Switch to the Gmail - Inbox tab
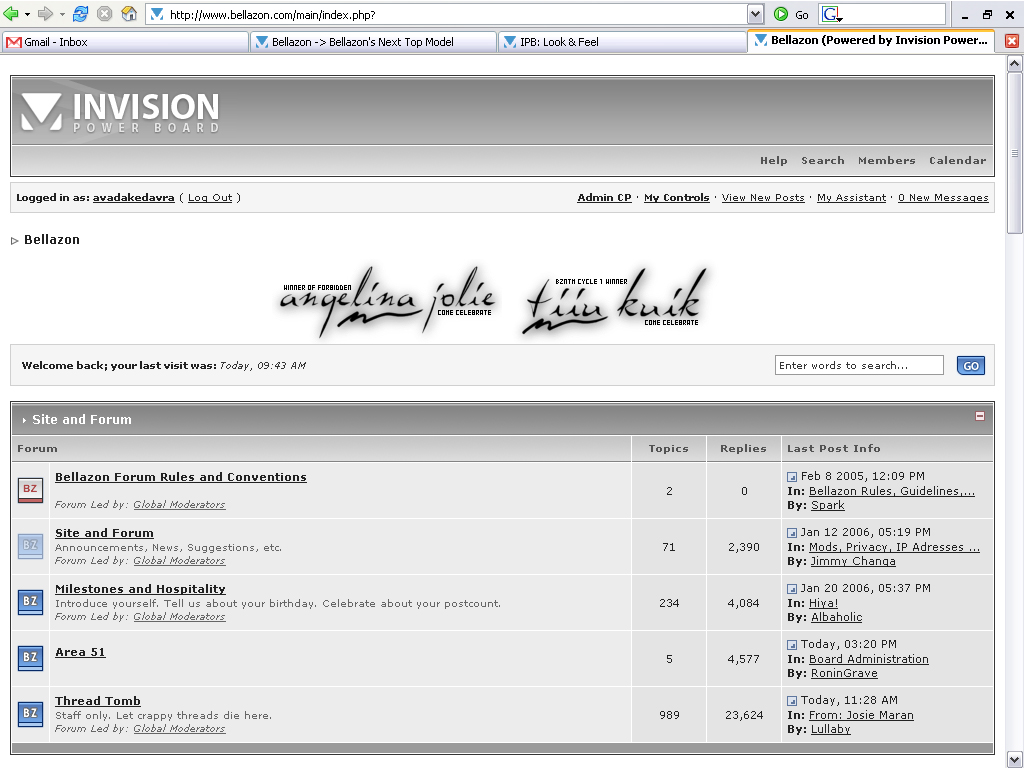Screen dimensions: 1024x768 tap(125, 42)
